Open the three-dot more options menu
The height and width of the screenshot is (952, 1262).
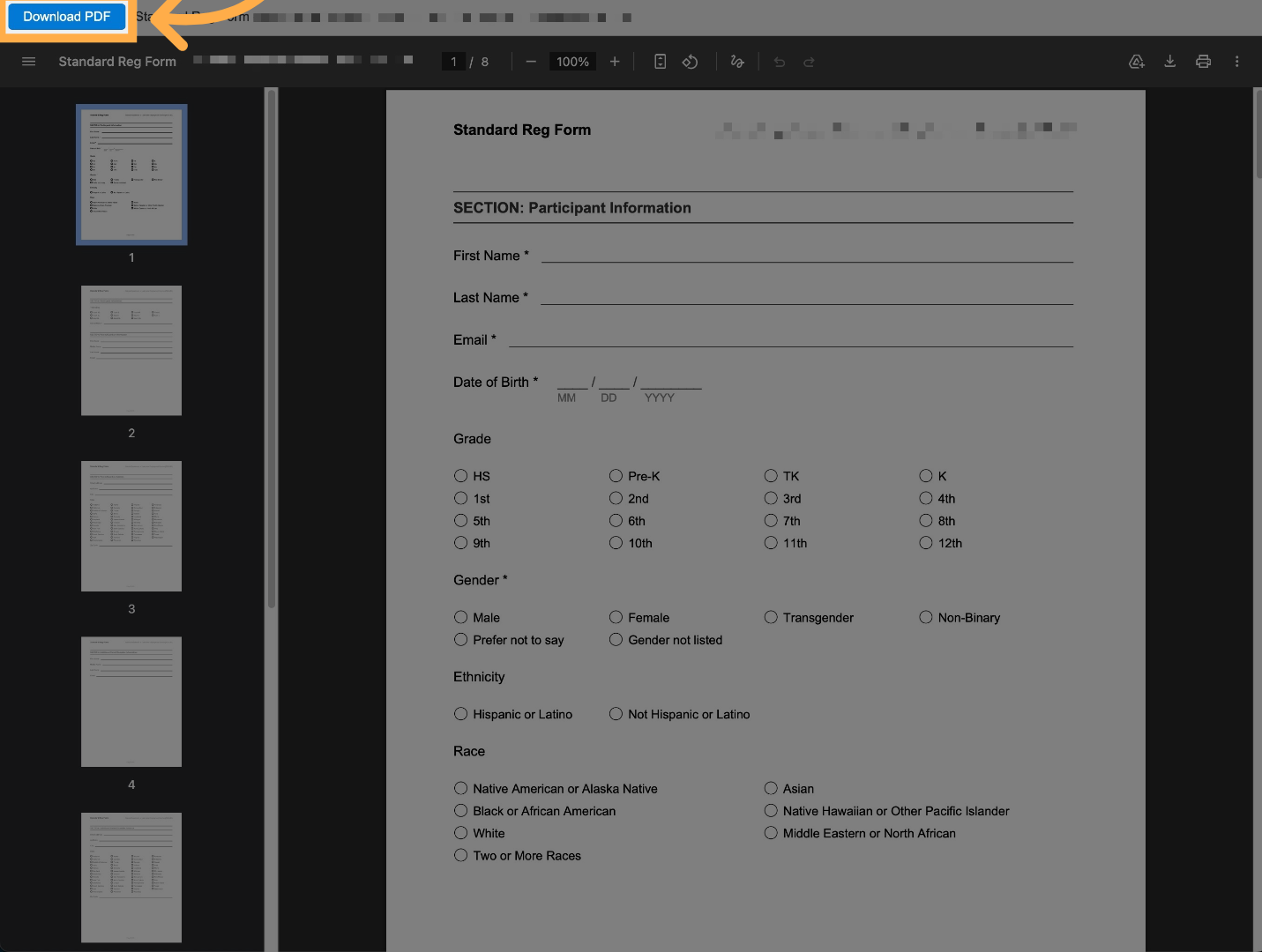coord(1236,61)
